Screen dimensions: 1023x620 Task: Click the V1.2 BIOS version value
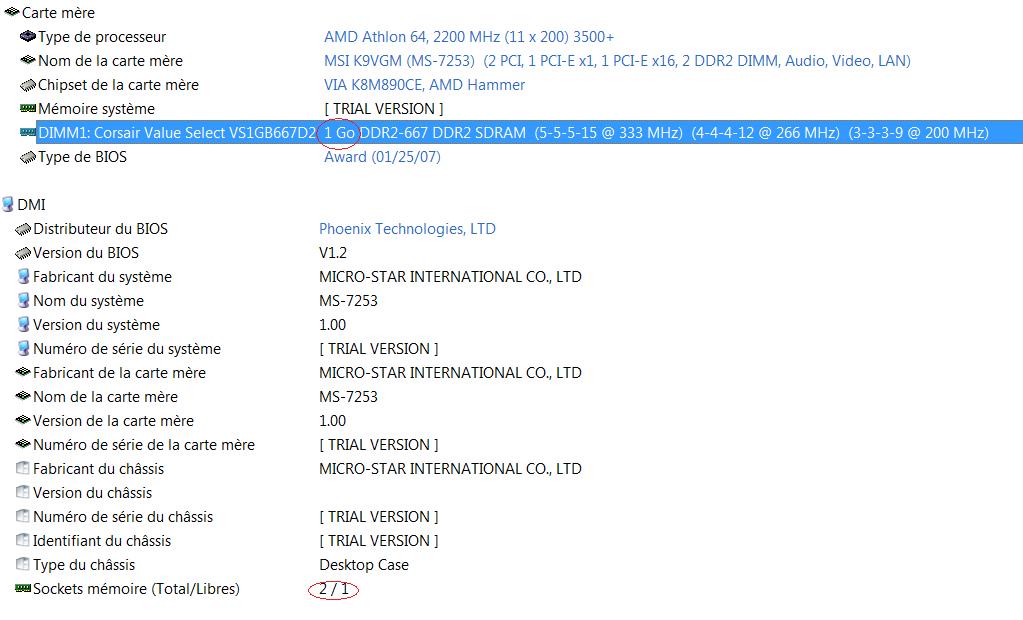(333, 253)
